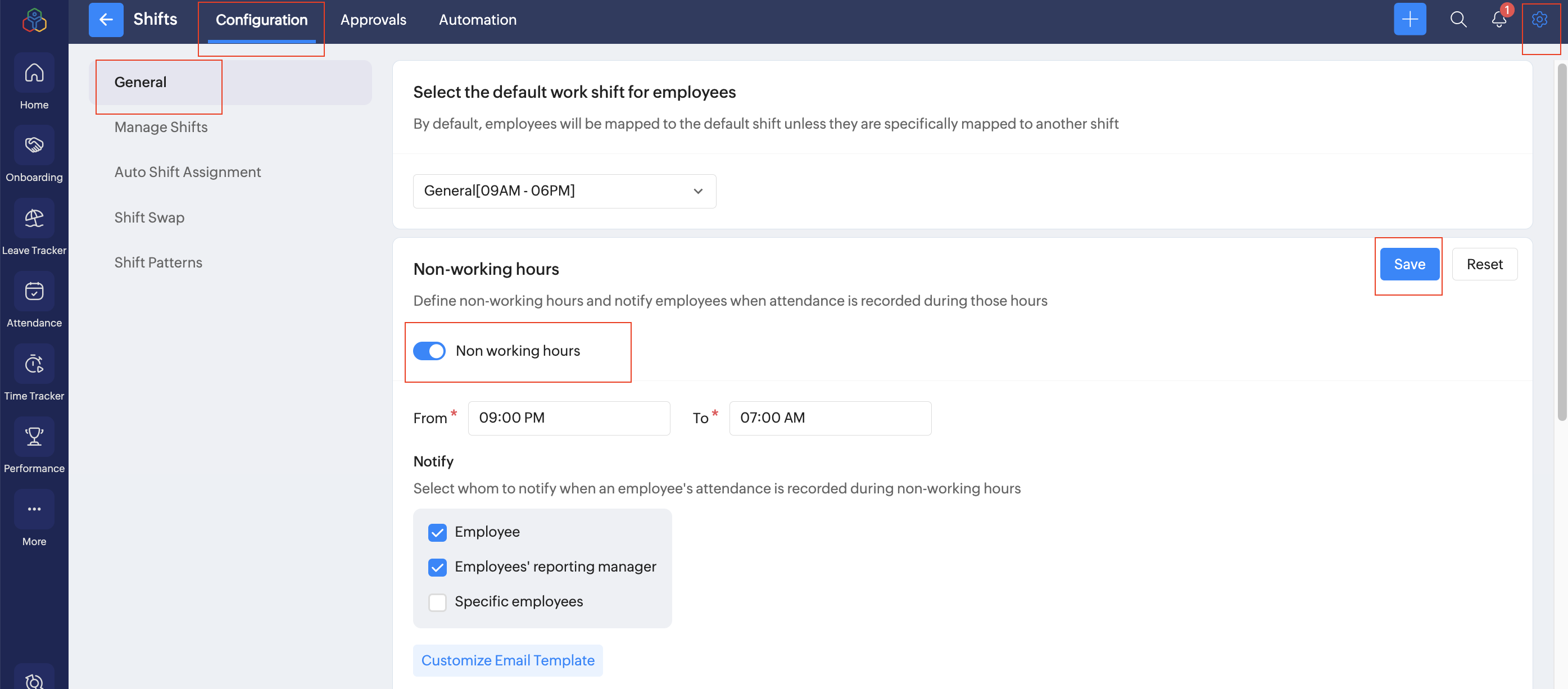Open the From time picker field
This screenshot has height=689, width=1568.
(x=569, y=418)
